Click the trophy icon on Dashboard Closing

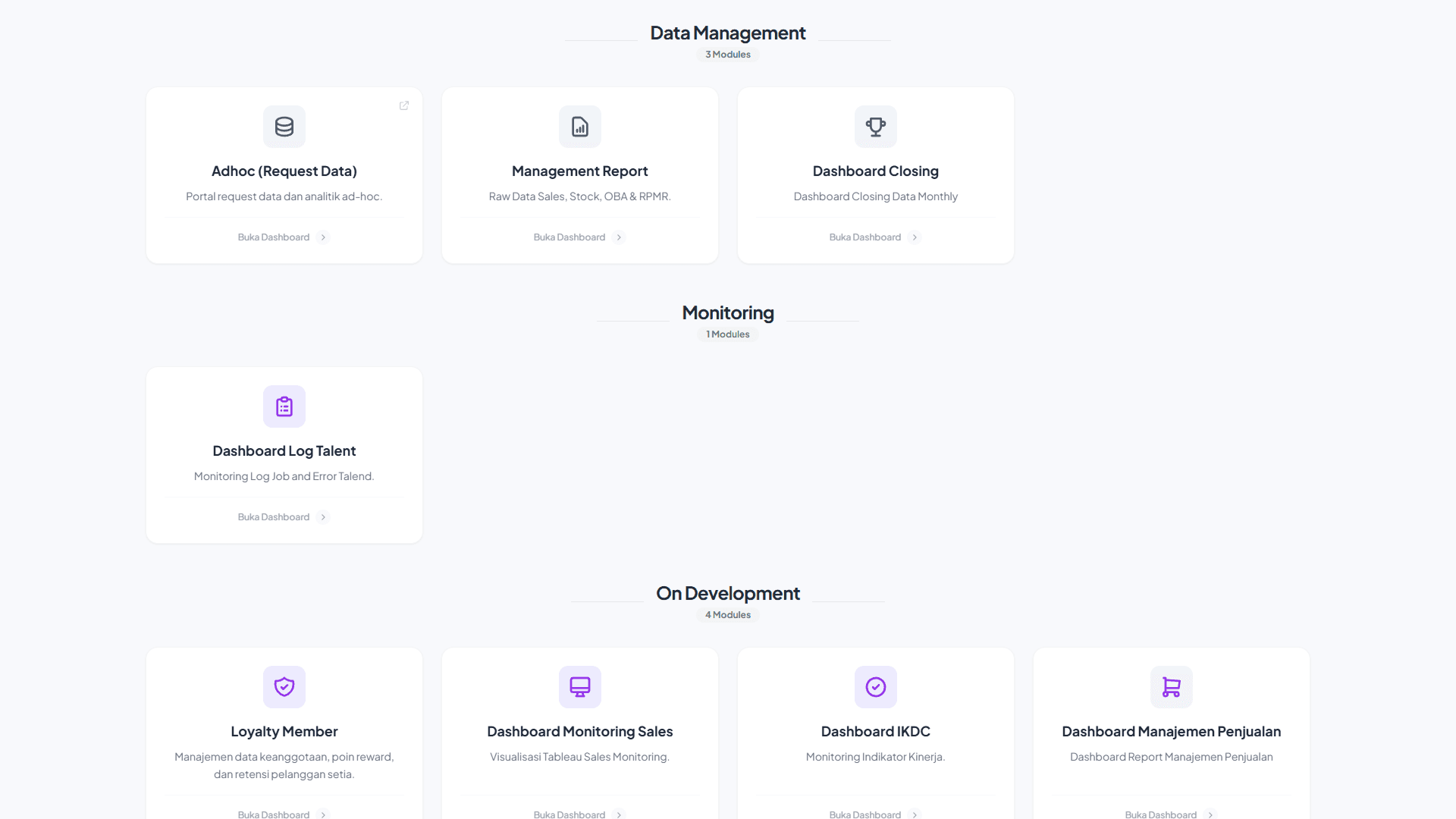click(x=876, y=127)
